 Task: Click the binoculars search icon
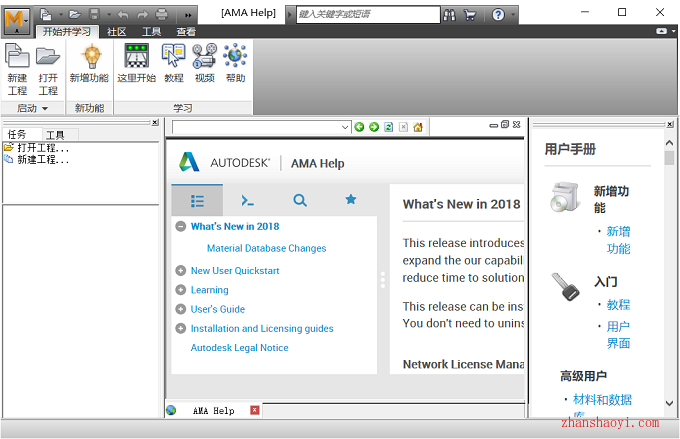(450, 15)
